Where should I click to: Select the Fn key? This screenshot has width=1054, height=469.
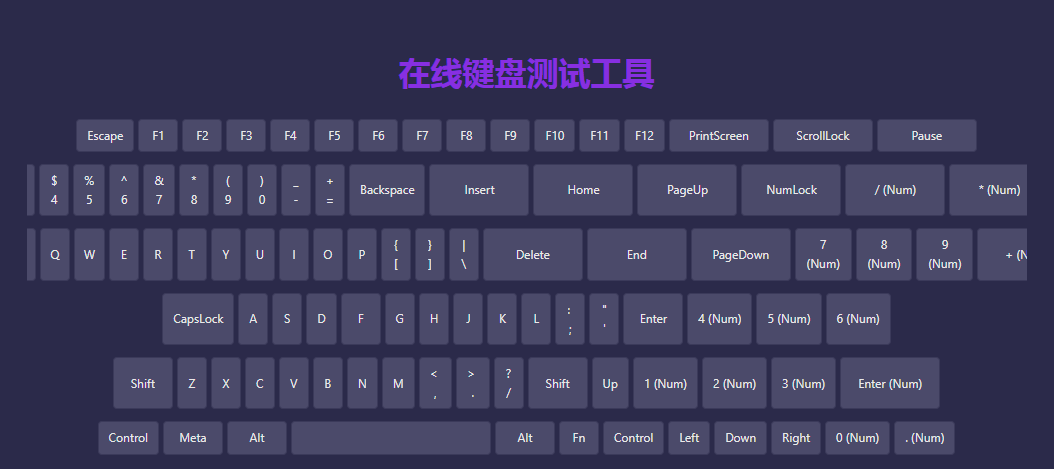tap(579, 438)
